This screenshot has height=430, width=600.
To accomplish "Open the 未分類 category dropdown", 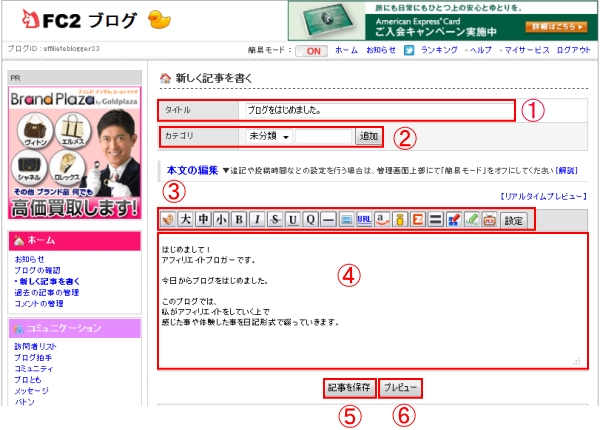I will (269, 136).
